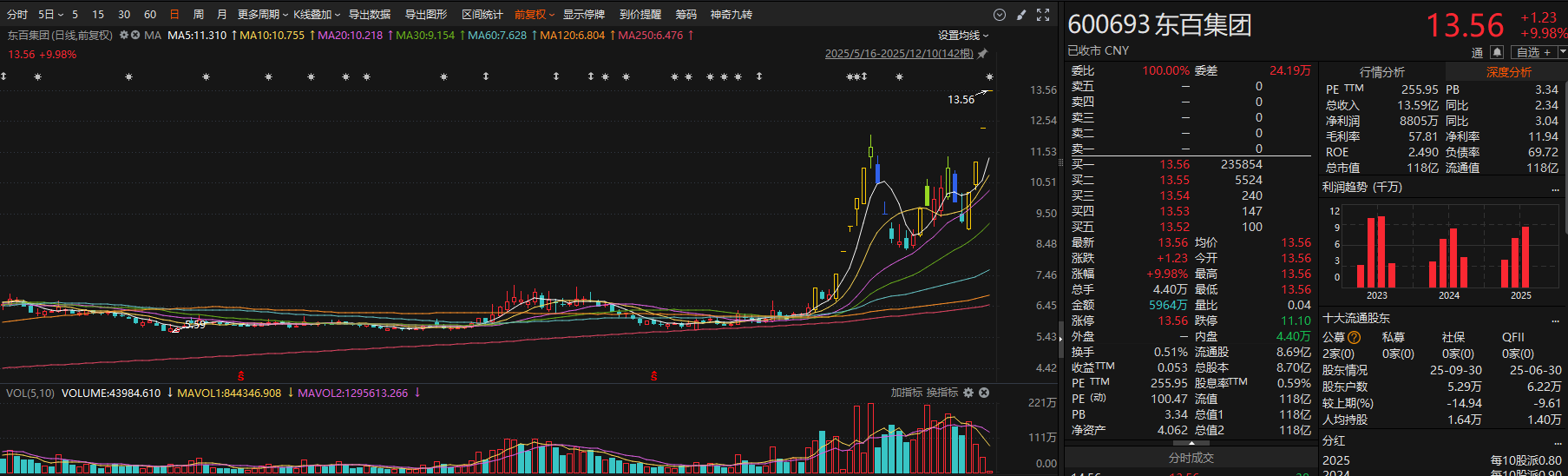This screenshot has height=476, width=1568.
Task: Click the 导出数据 export button
Action: pyautogui.click(x=370, y=15)
